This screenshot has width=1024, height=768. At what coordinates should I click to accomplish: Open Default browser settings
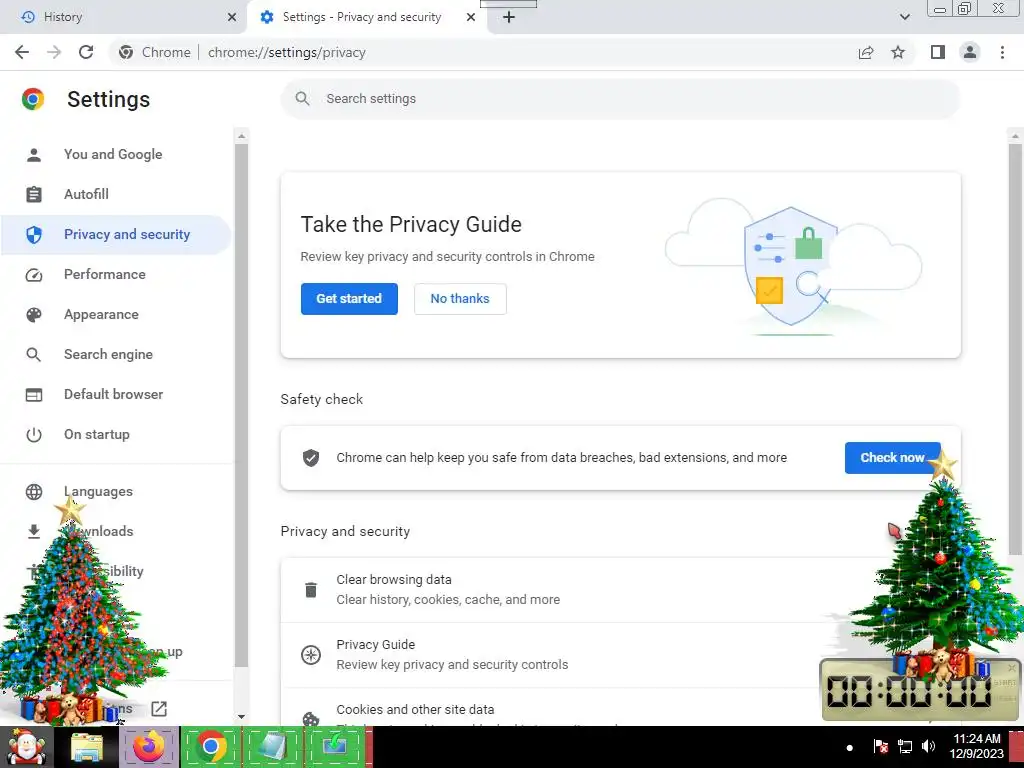click(116, 394)
